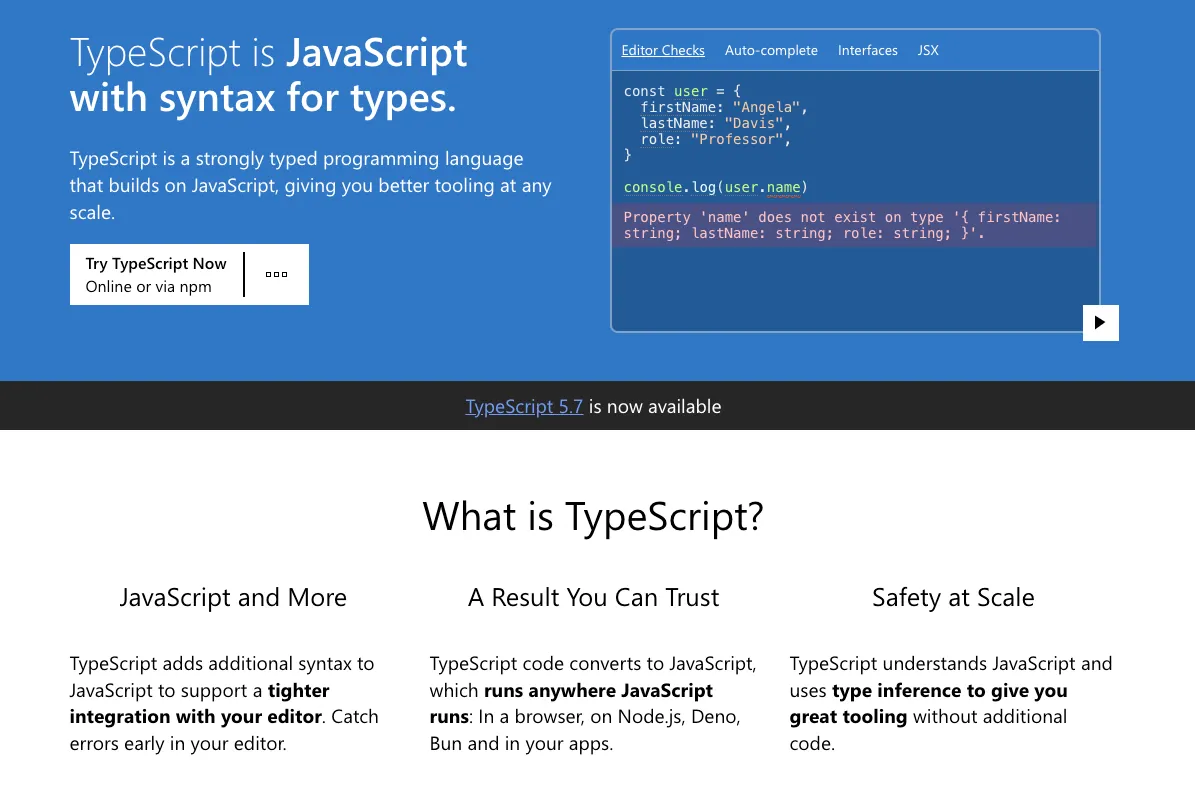Viewport: 1195px width, 798px height.
Task: Switch to the Auto-complete tab
Action: coord(771,50)
